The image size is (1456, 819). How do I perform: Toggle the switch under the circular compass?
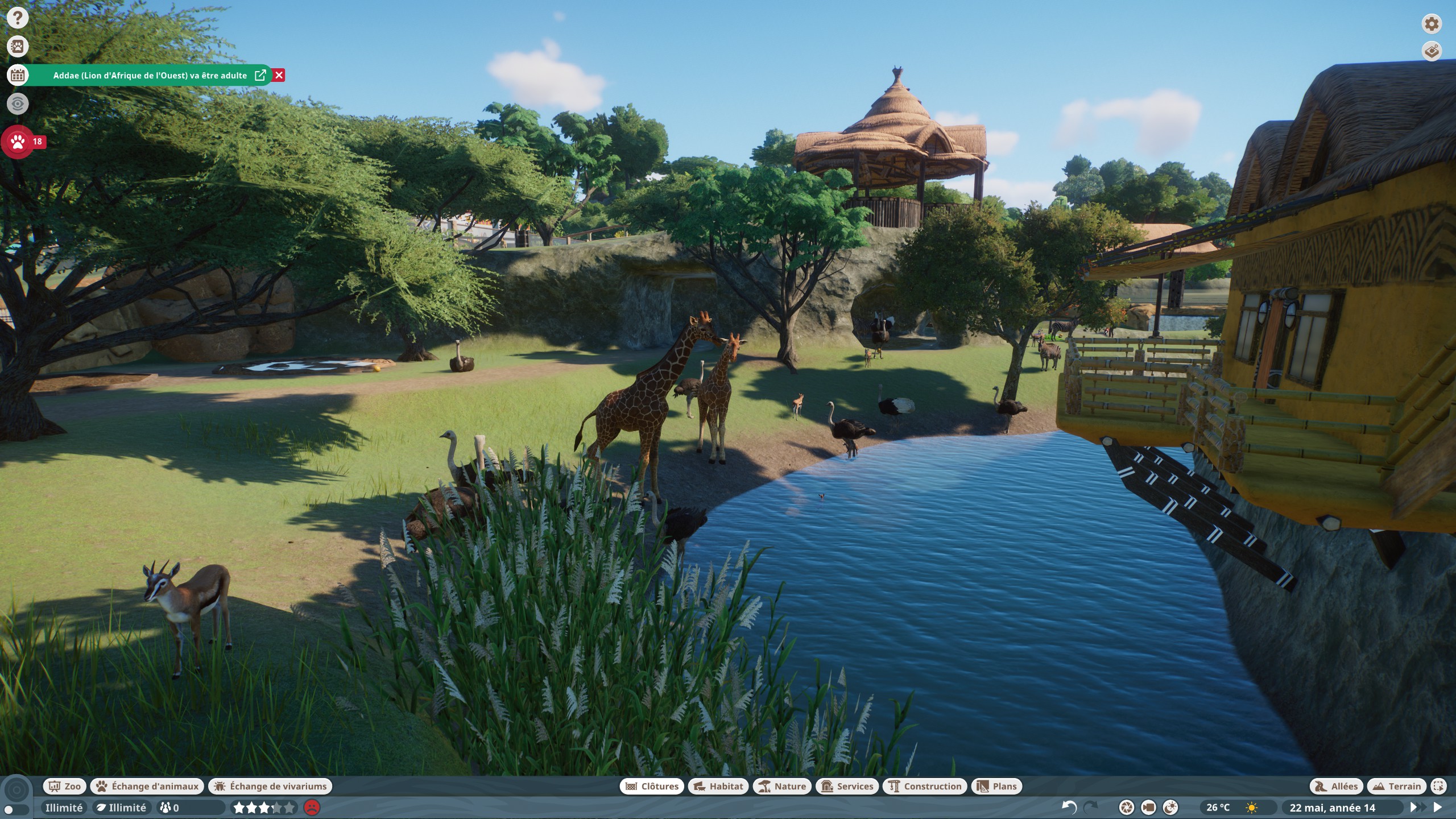16,809
